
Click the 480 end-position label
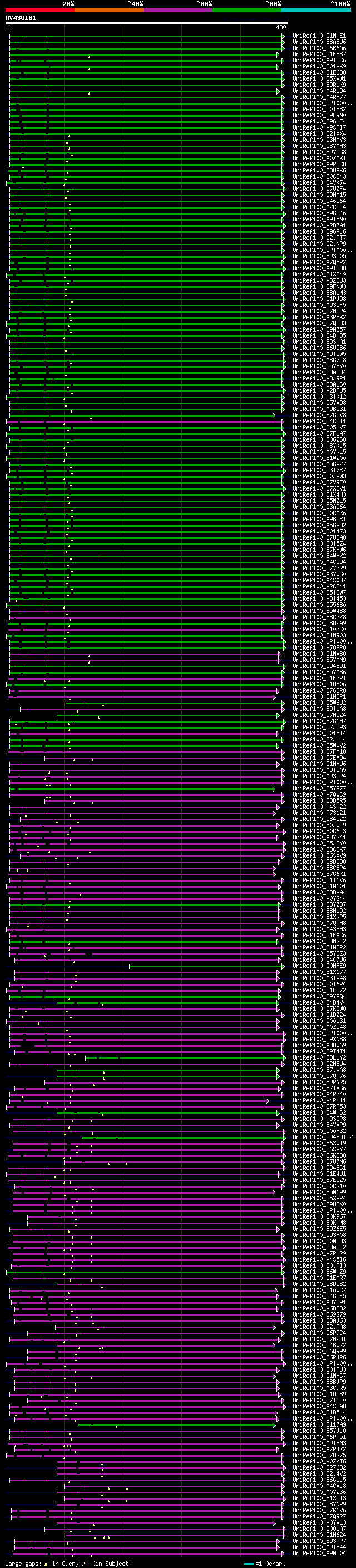(x=280, y=27)
